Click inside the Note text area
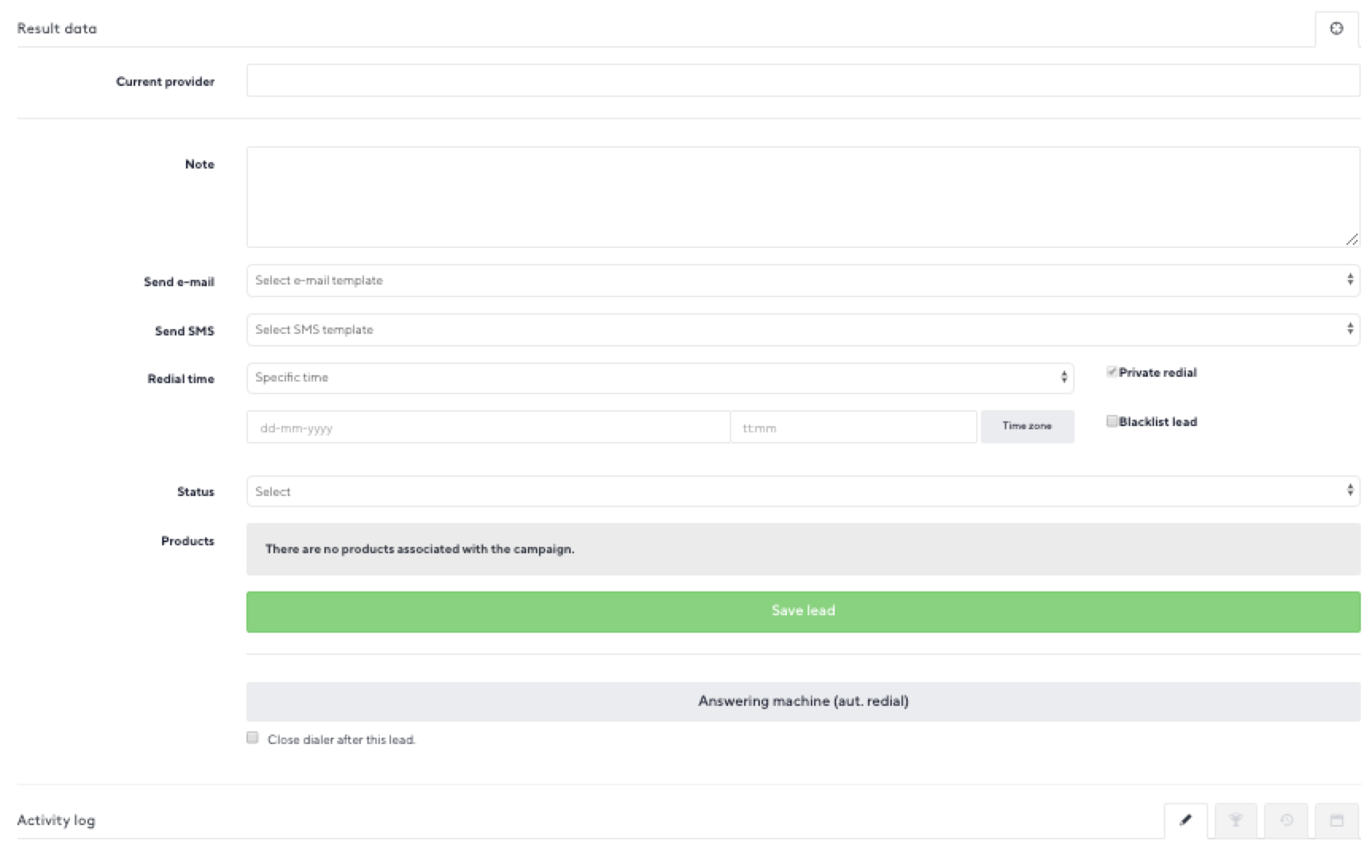The width and height of the screenshot is (1372, 868). 803,197
